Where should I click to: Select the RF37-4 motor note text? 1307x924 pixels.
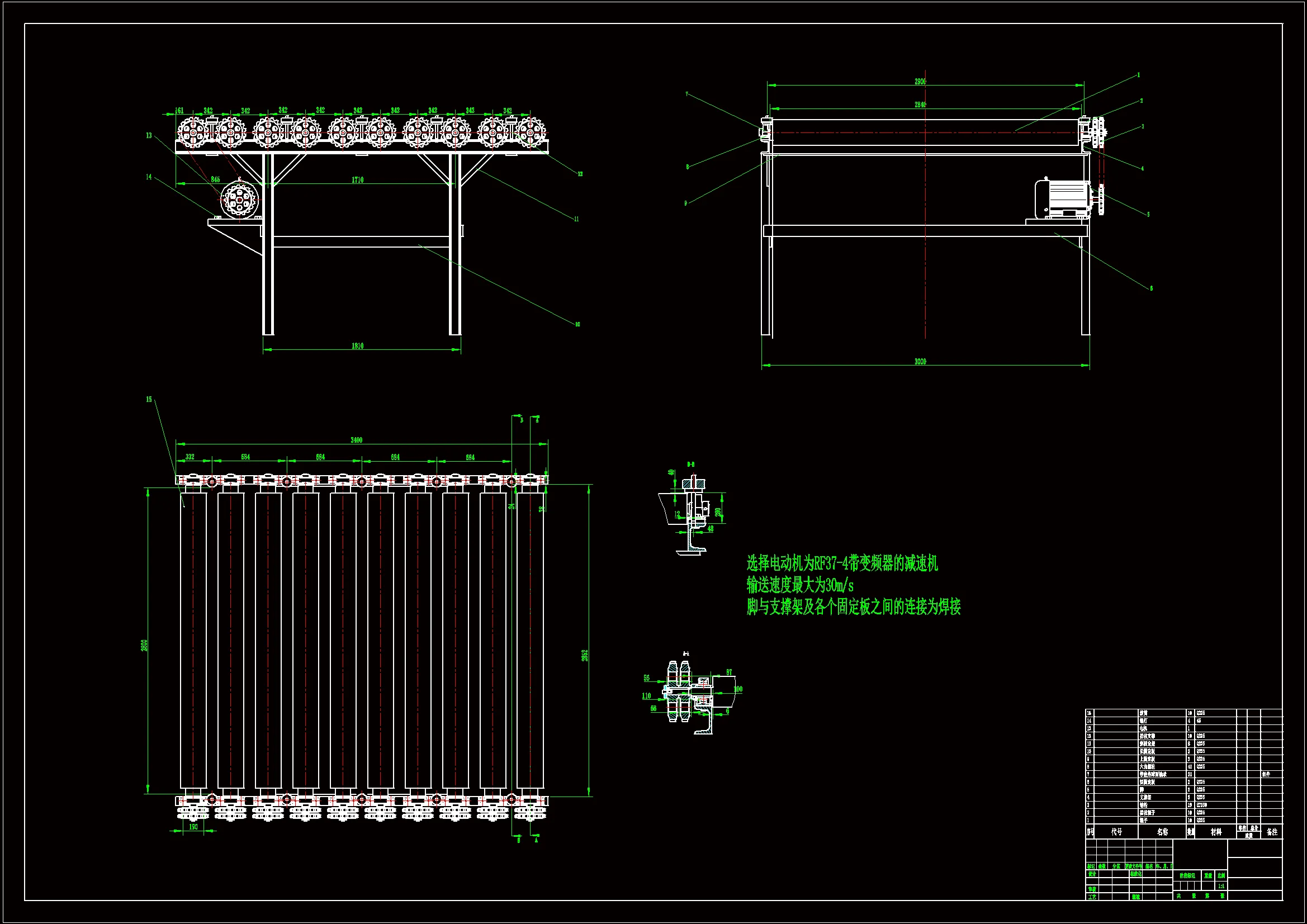[x=842, y=563]
